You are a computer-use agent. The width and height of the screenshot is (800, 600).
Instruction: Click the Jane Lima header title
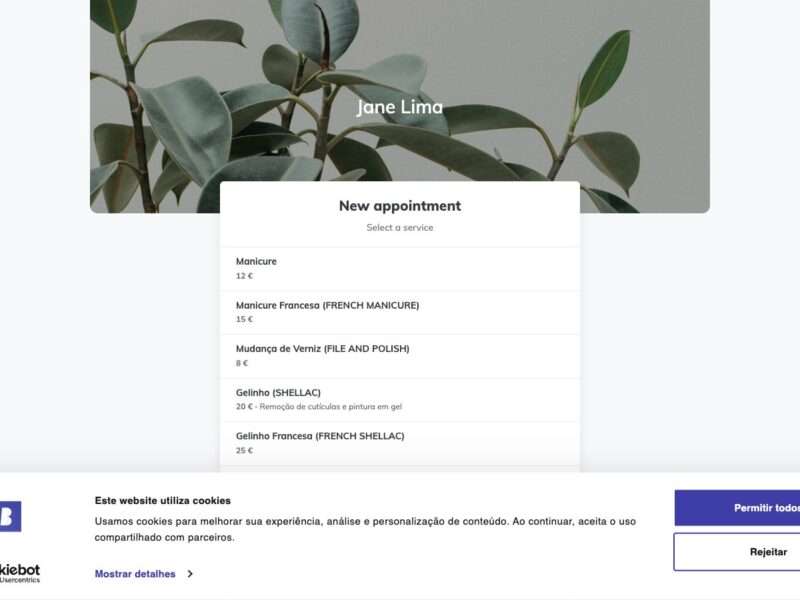point(399,107)
